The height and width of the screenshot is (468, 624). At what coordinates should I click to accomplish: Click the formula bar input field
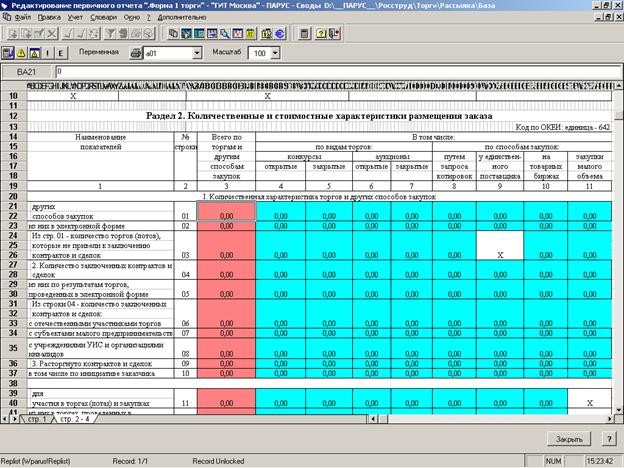(x=338, y=72)
